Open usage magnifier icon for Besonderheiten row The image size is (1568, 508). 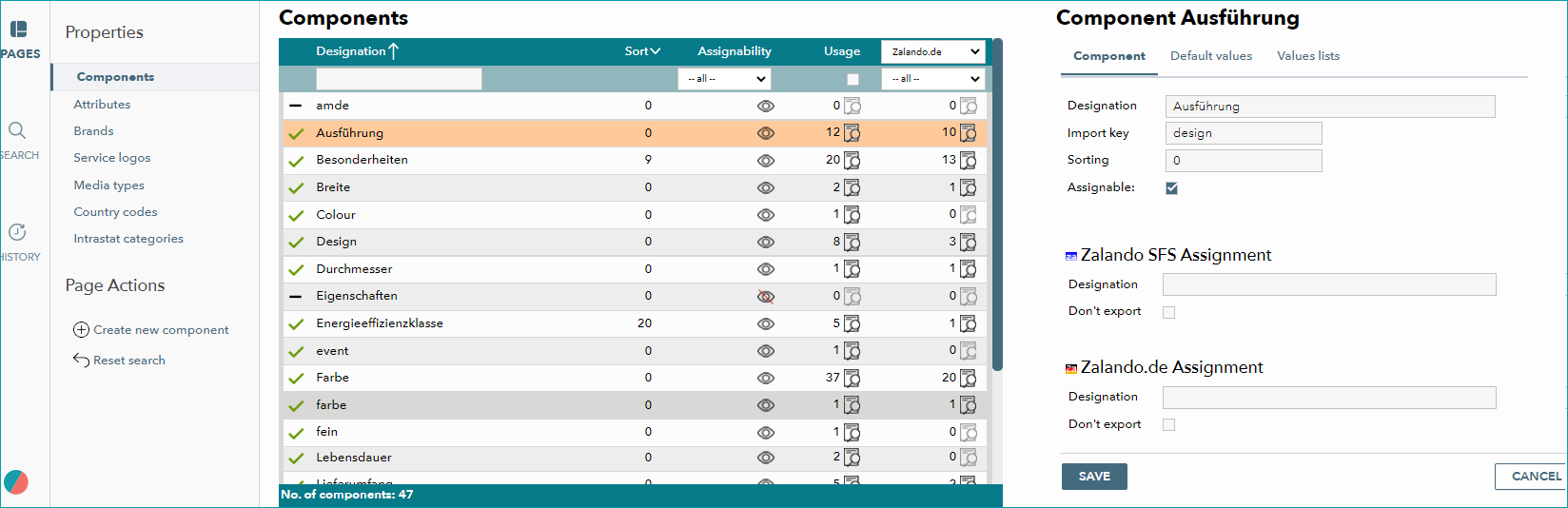click(x=852, y=160)
